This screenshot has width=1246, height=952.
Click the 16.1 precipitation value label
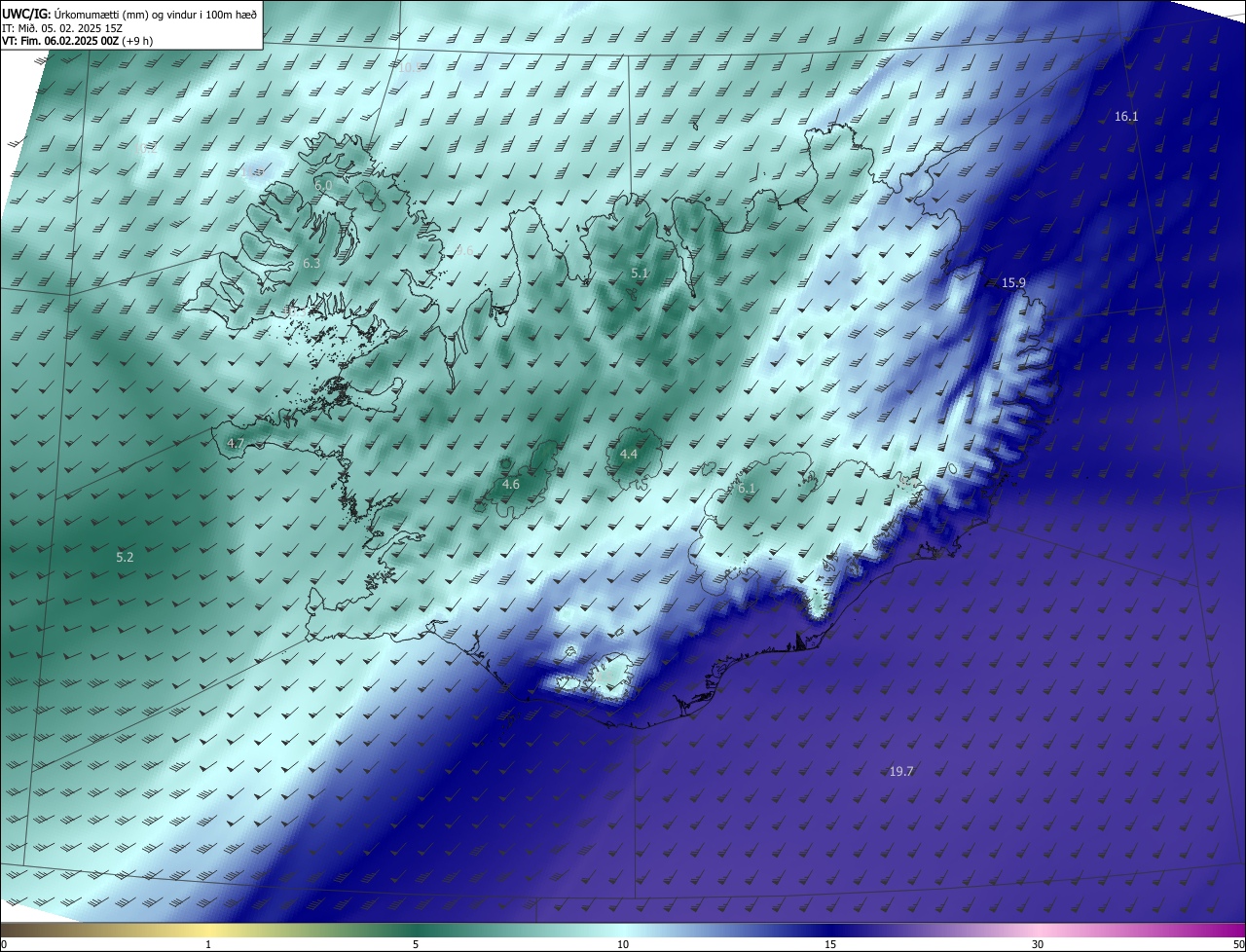coord(1126,117)
